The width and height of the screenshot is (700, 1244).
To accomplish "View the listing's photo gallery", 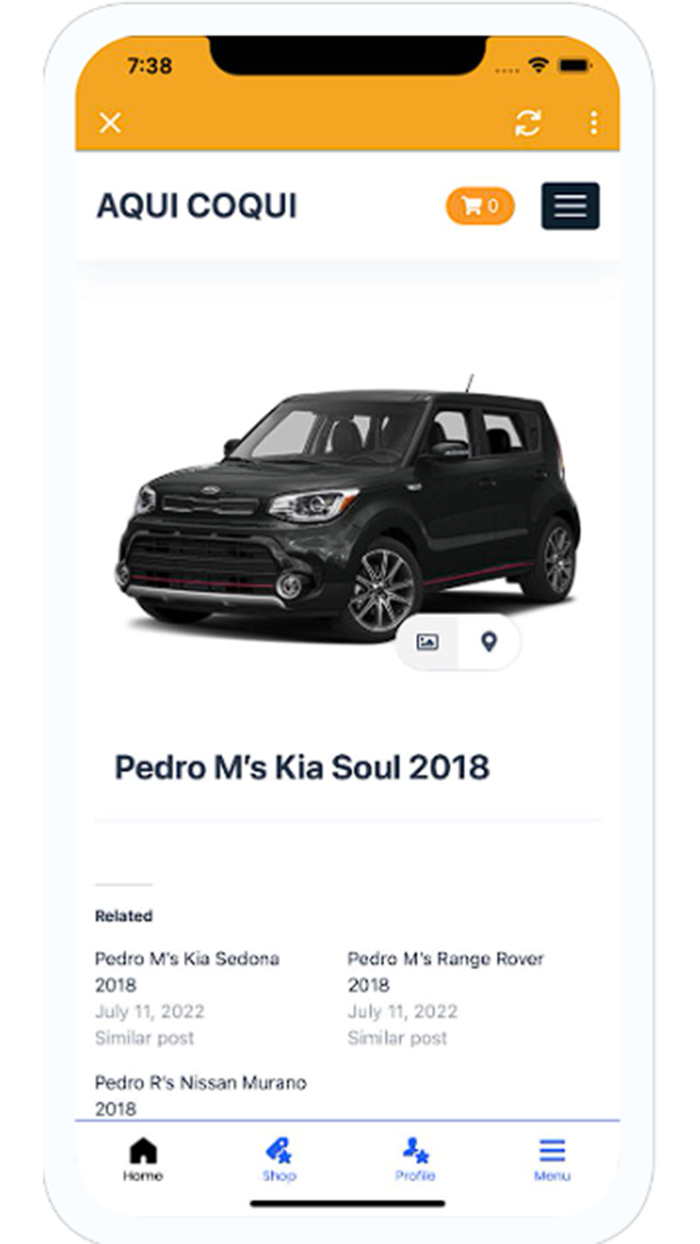I will (428, 643).
